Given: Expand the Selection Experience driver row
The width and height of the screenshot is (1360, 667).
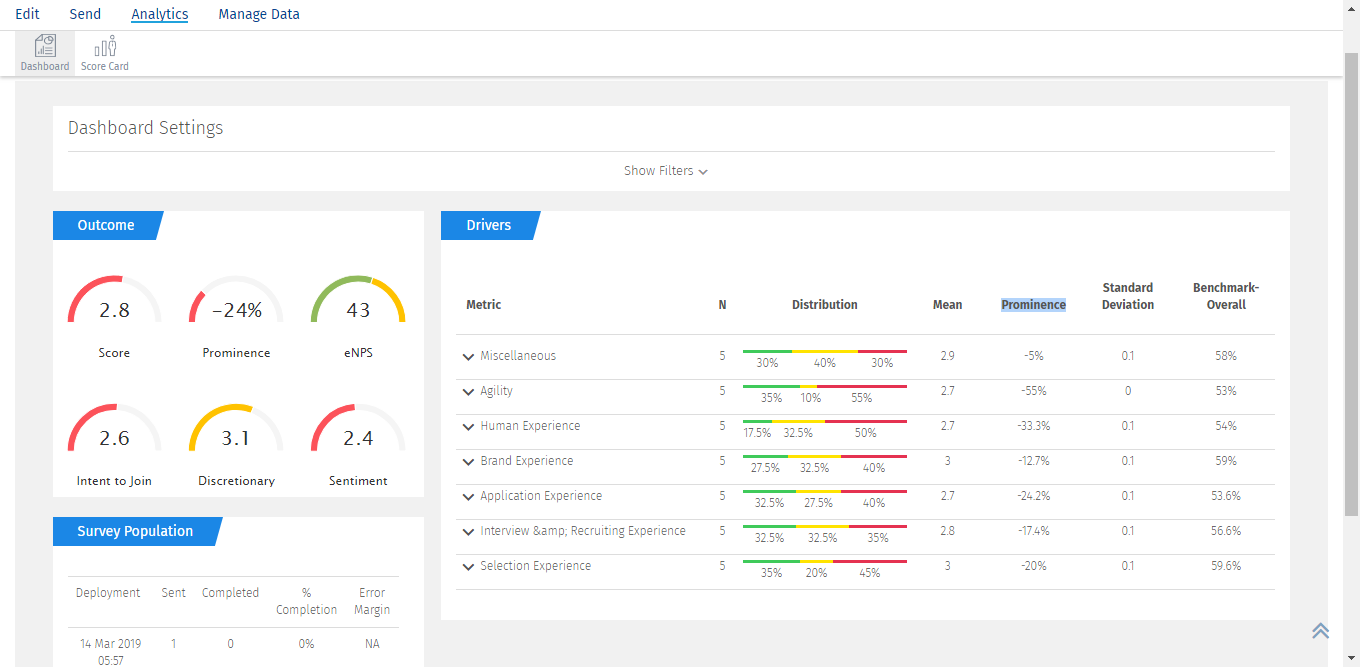Looking at the screenshot, I should click(468, 566).
